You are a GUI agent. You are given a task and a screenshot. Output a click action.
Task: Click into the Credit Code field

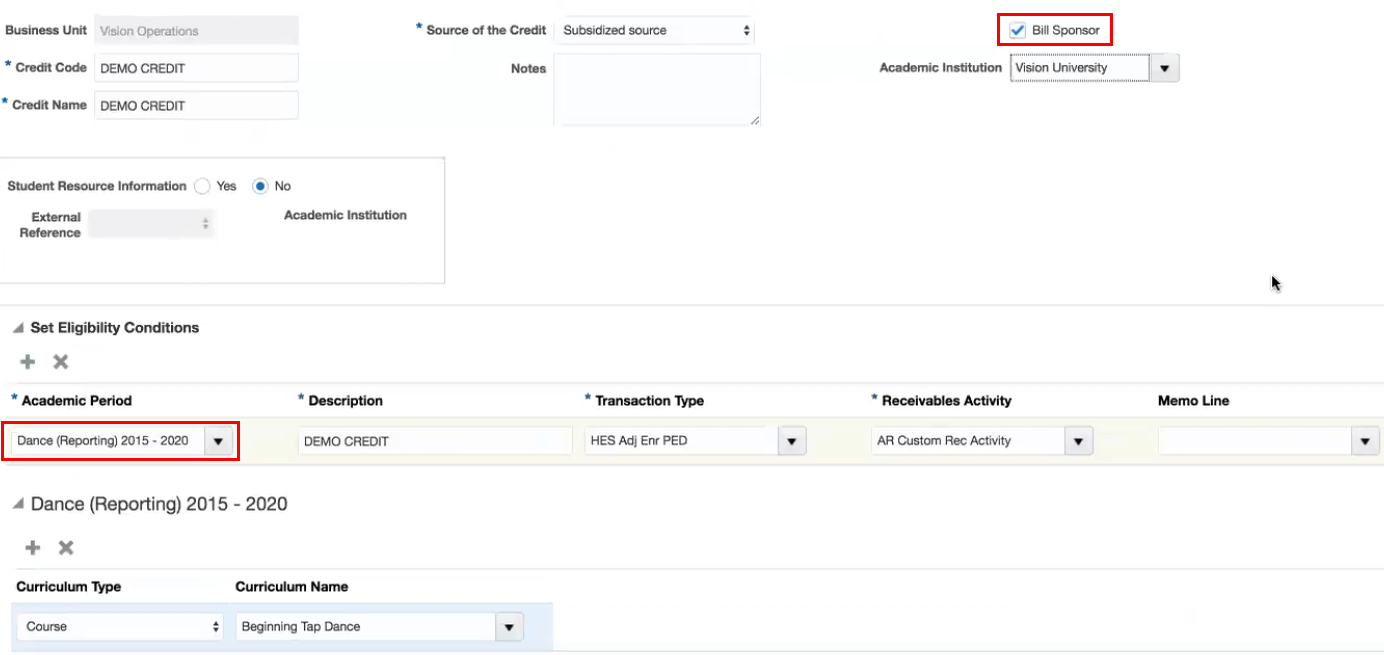pyautogui.click(x=196, y=68)
